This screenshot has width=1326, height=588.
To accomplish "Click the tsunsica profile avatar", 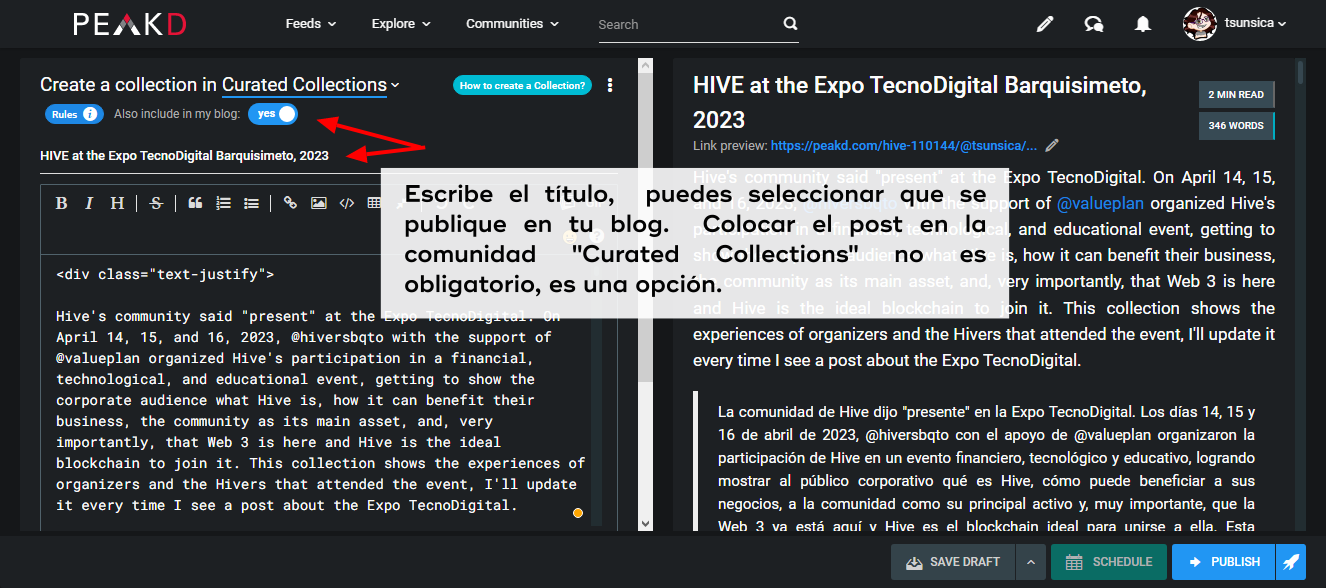I will coord(1199,24).
